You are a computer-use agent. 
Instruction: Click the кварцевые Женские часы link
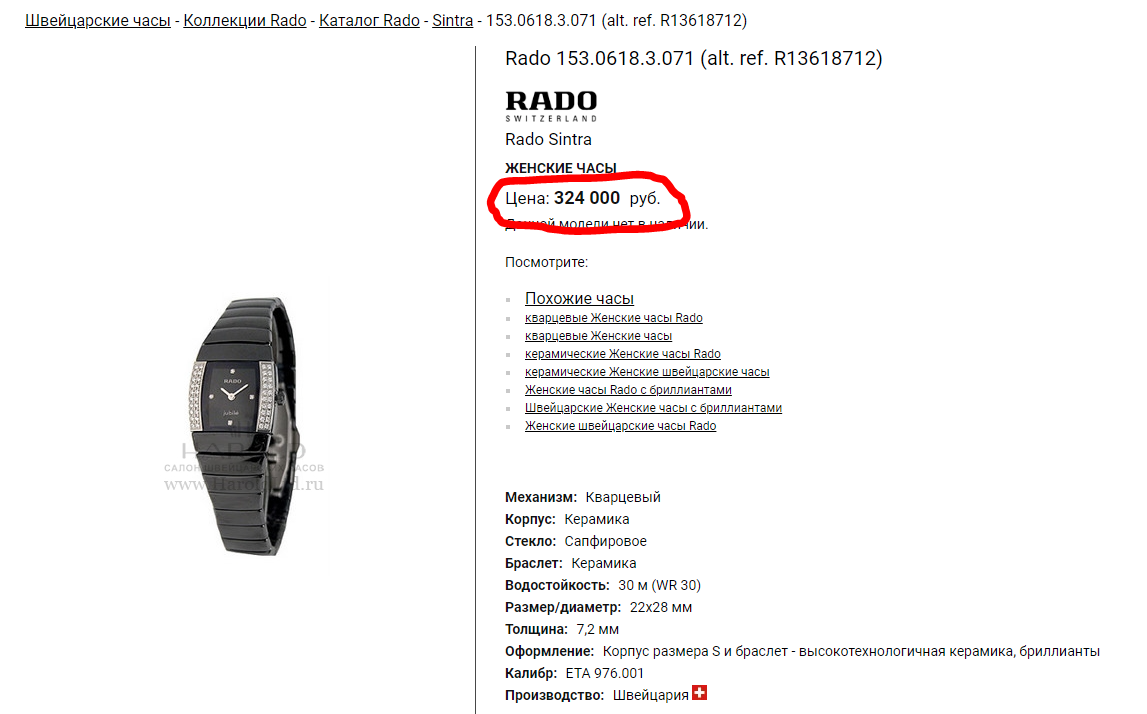[598, 336]
